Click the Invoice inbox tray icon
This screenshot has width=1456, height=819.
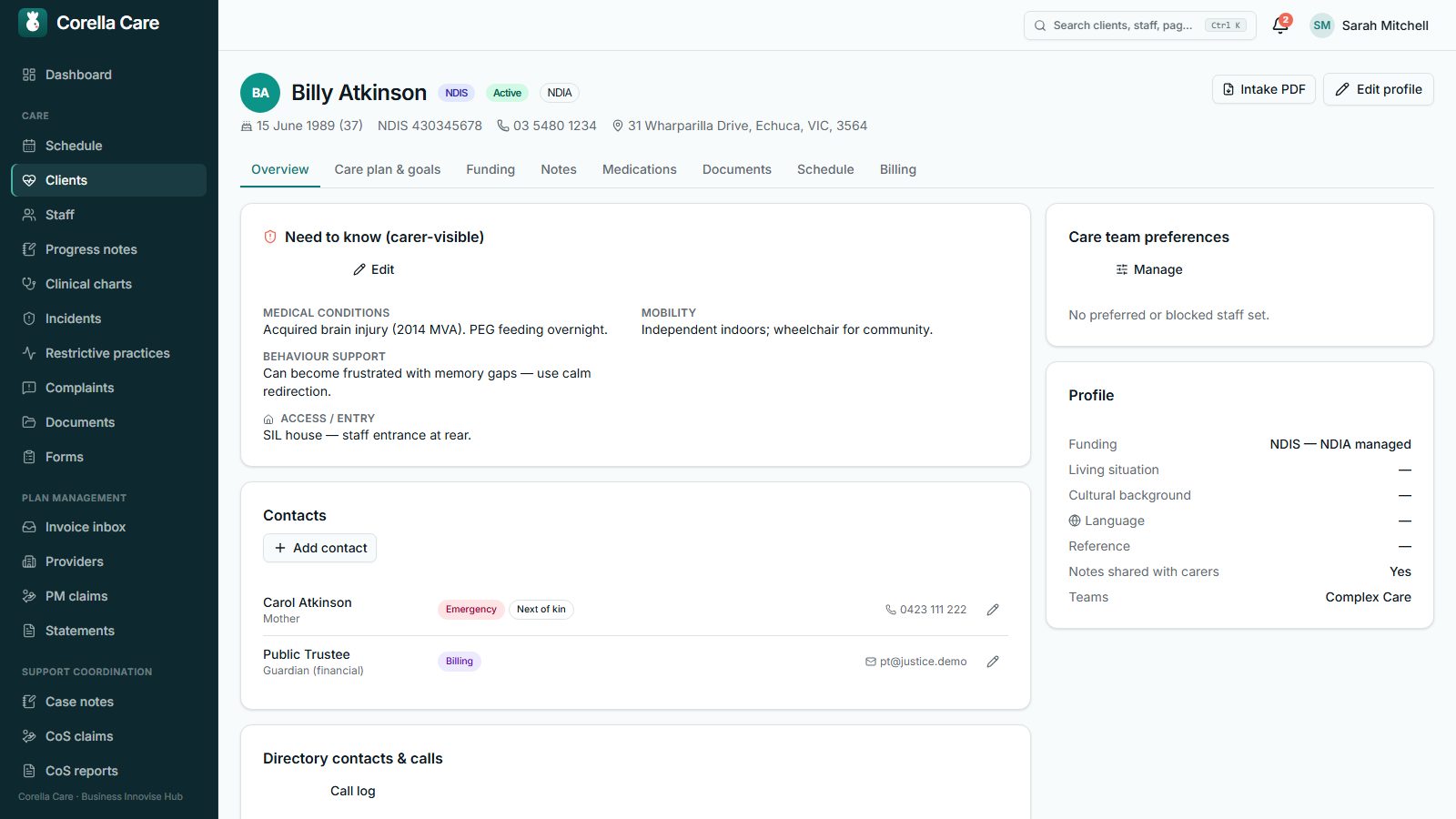(29, 527)
